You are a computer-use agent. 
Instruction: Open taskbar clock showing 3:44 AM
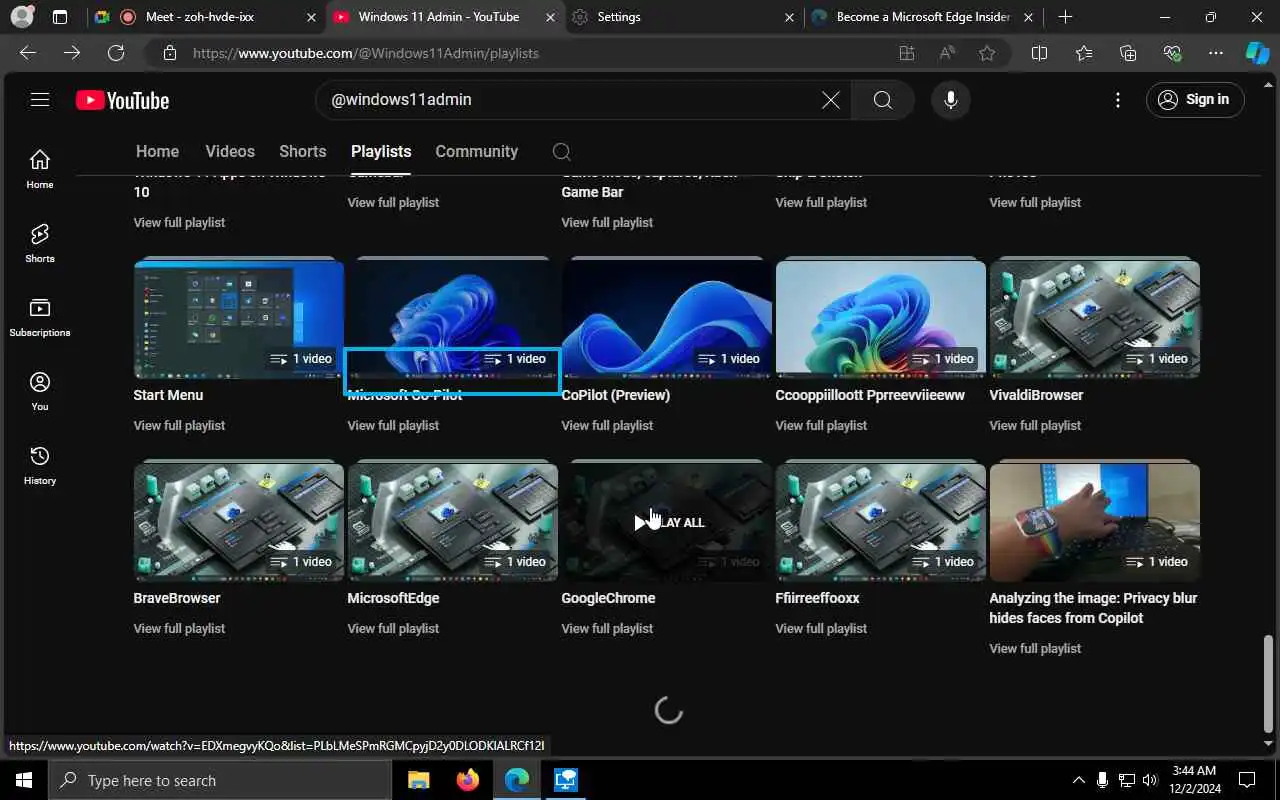coord(1193,780)
